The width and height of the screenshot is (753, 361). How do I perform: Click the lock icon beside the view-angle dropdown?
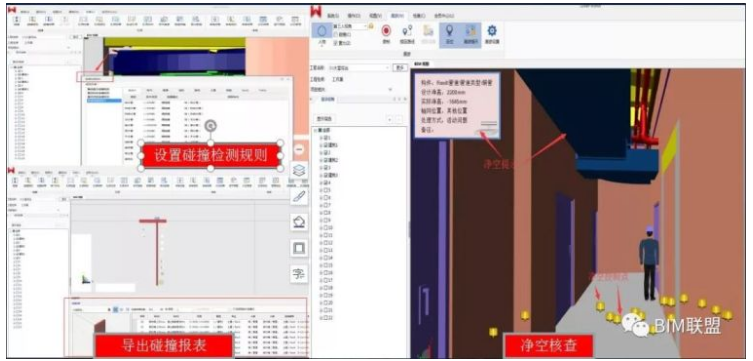tap(371, 26)
